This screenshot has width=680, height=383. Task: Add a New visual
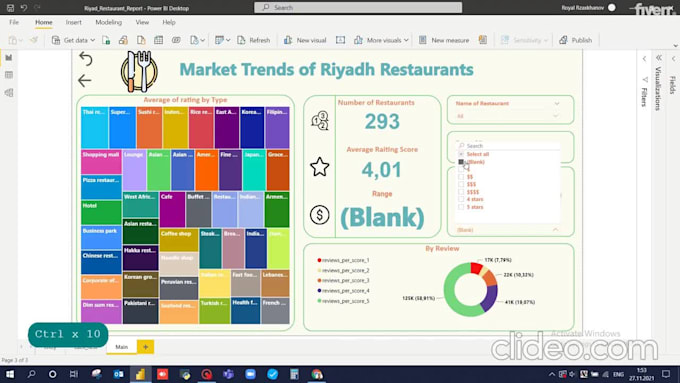click(x=304, y=40)
